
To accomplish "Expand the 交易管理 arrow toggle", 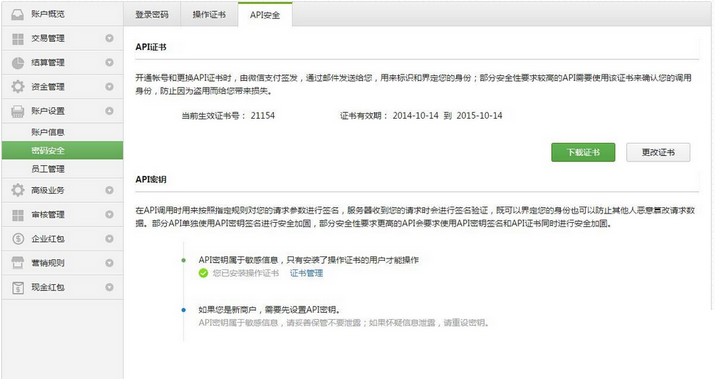I will point(109,38).
